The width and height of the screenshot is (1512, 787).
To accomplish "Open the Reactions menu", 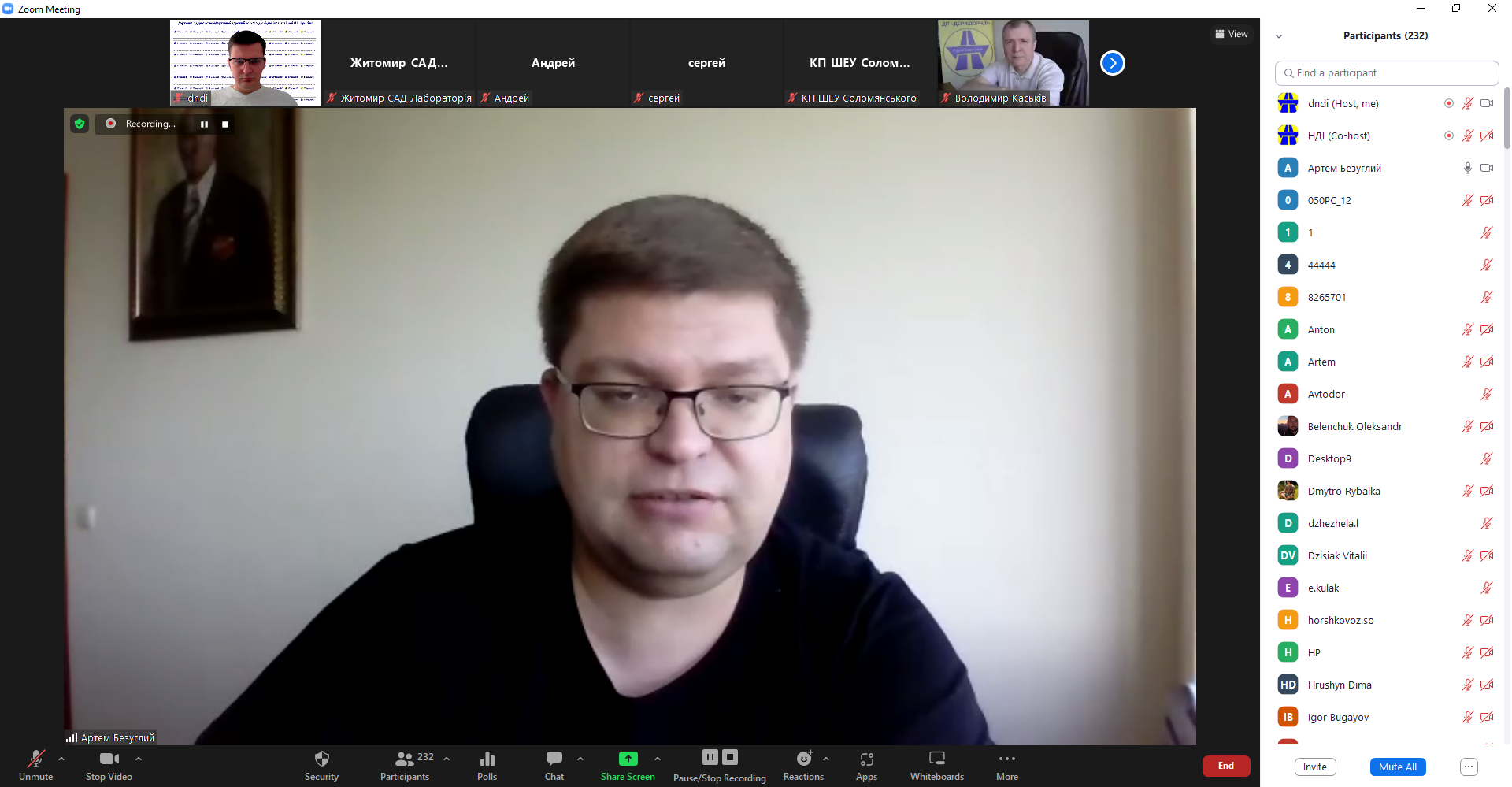I will pos(803,765).
